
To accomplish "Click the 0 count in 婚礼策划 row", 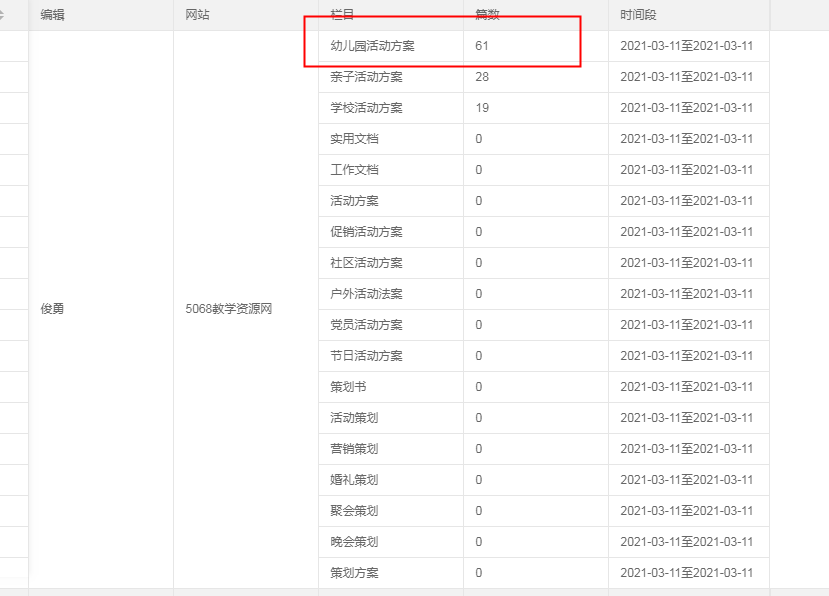I will pos(478,480).
